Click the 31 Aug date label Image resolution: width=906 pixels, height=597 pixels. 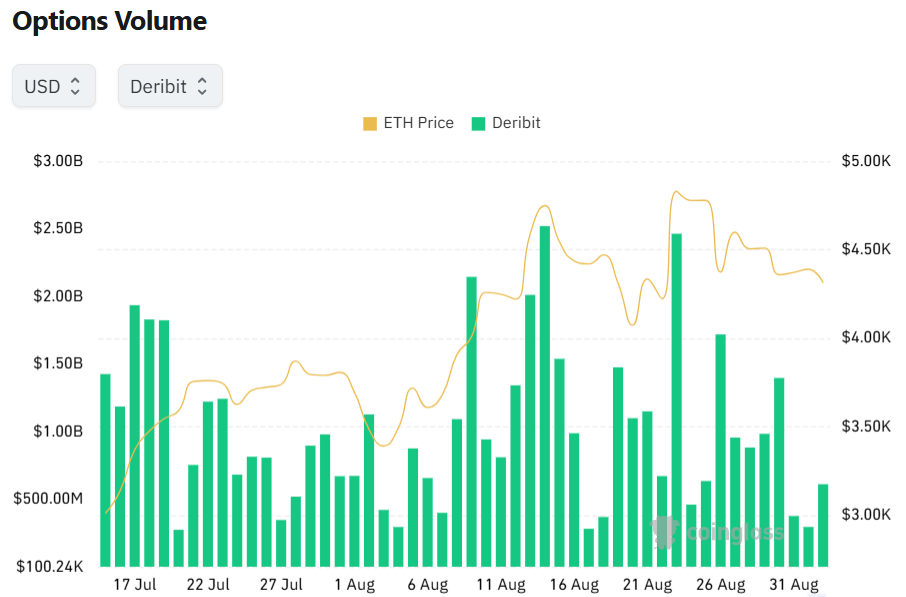pos(794,585)
